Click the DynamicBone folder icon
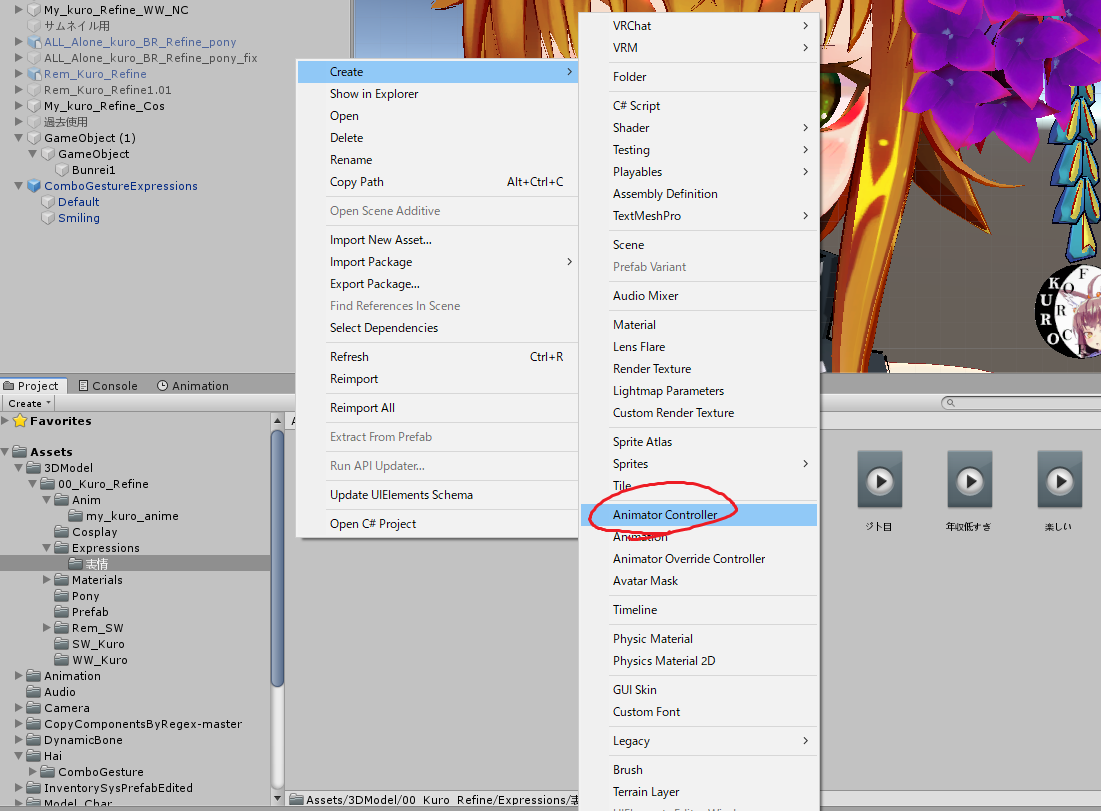1101x811 pixels. (34, 740)
